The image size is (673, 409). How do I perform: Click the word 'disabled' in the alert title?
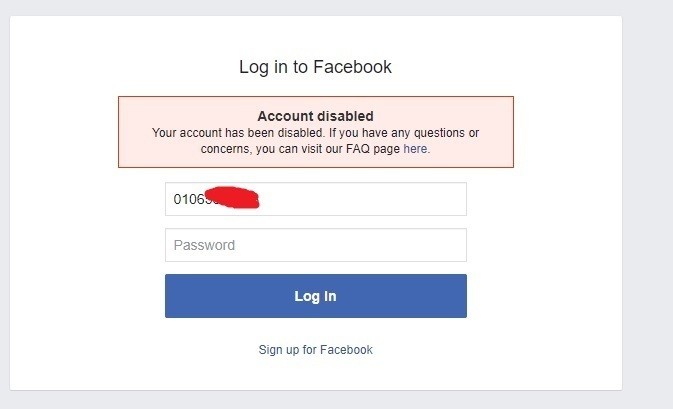pos(345,117)
